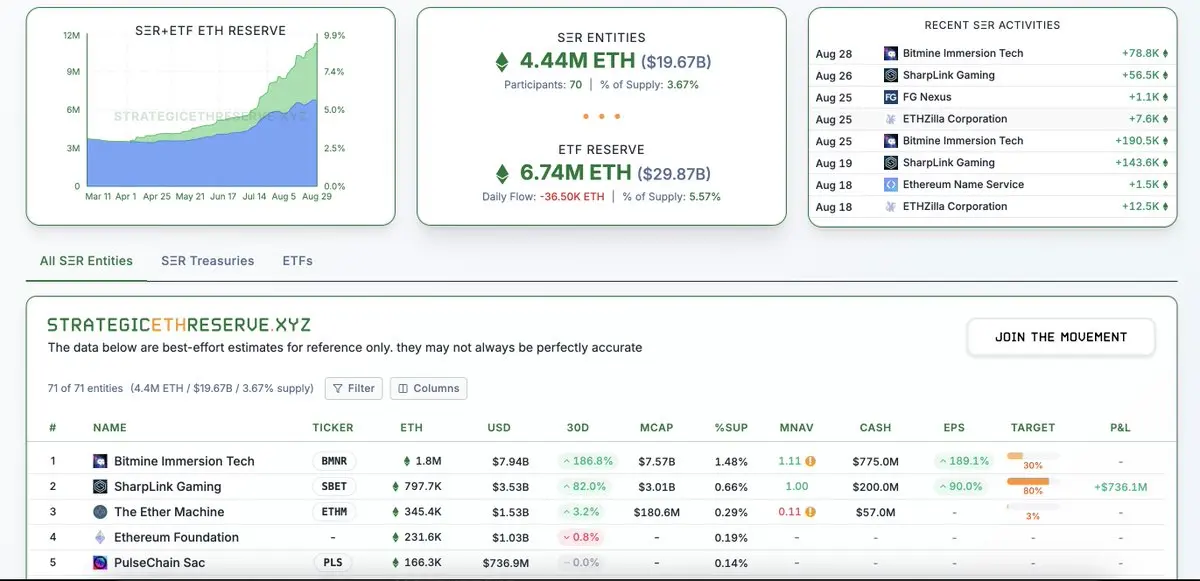This screenshot has height=581, width=1200.
Task: Click the SBET ticker badge
Action: (x=333, y=487)
